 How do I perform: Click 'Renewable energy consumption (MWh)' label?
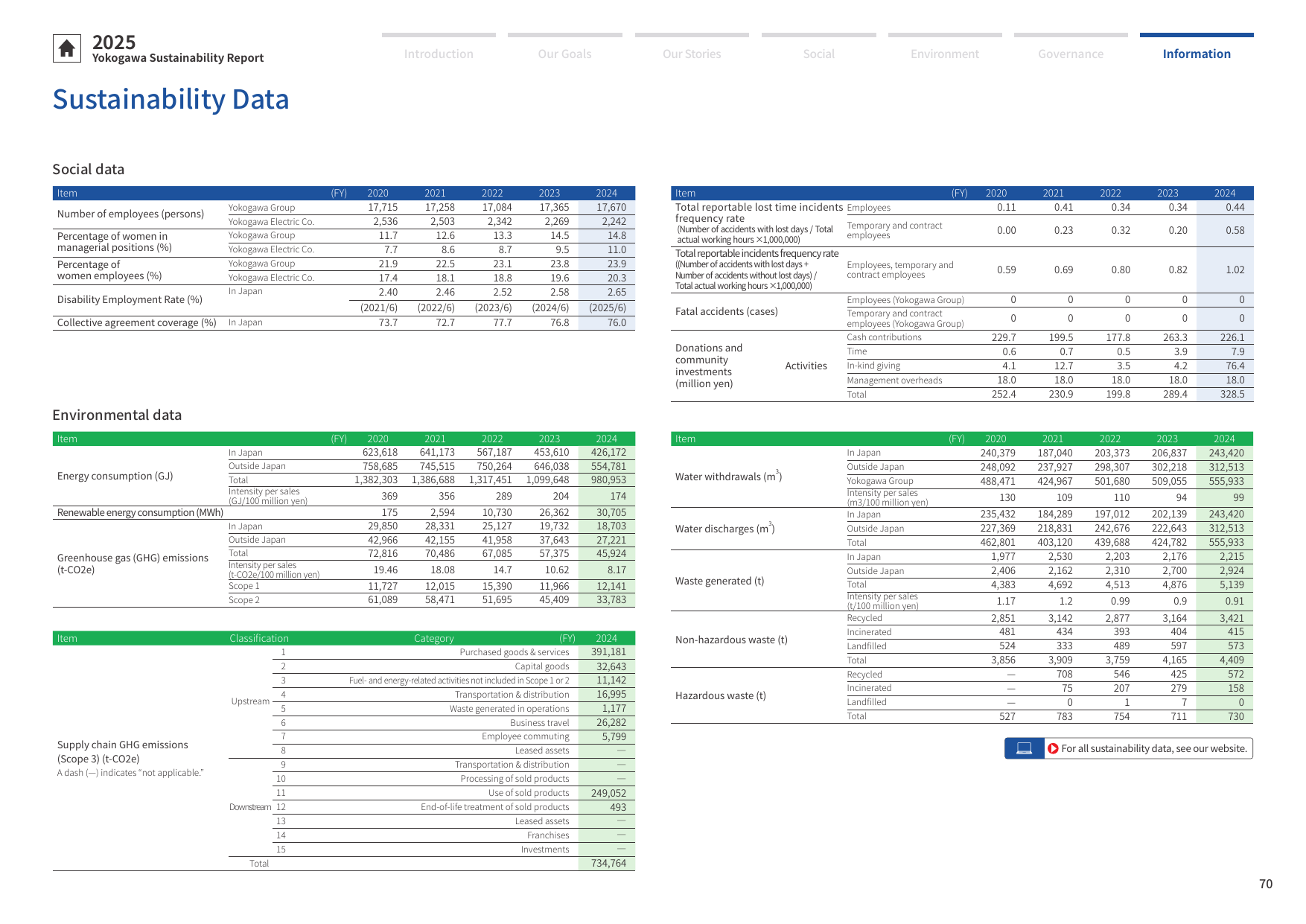[140, 512]
